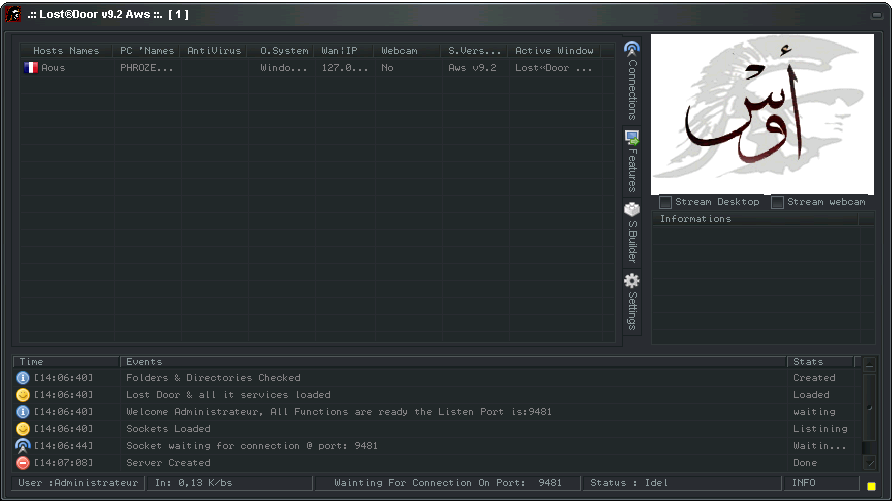Image resolution: width=892 pixels, height=501 pixels.
Task: Switch to the S.Builder tab
Action: tap(631, 232)
